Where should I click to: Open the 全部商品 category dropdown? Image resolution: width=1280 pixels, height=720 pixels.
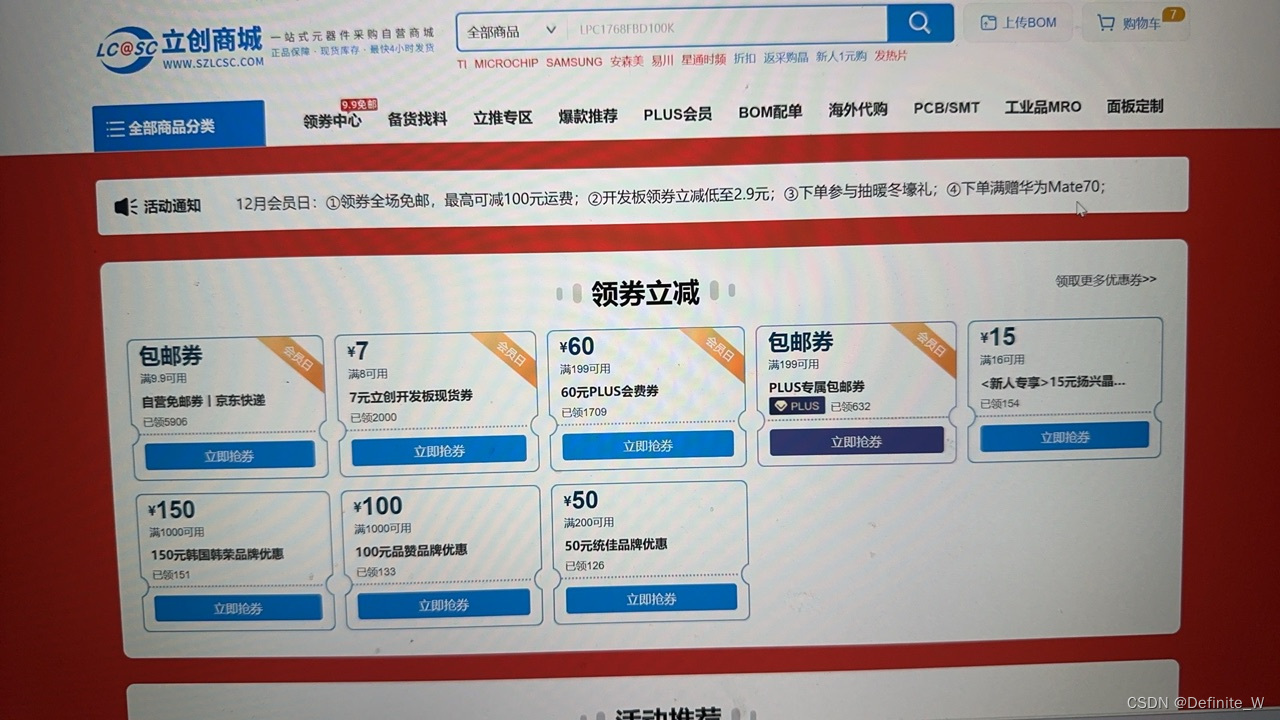click(512, 31)
